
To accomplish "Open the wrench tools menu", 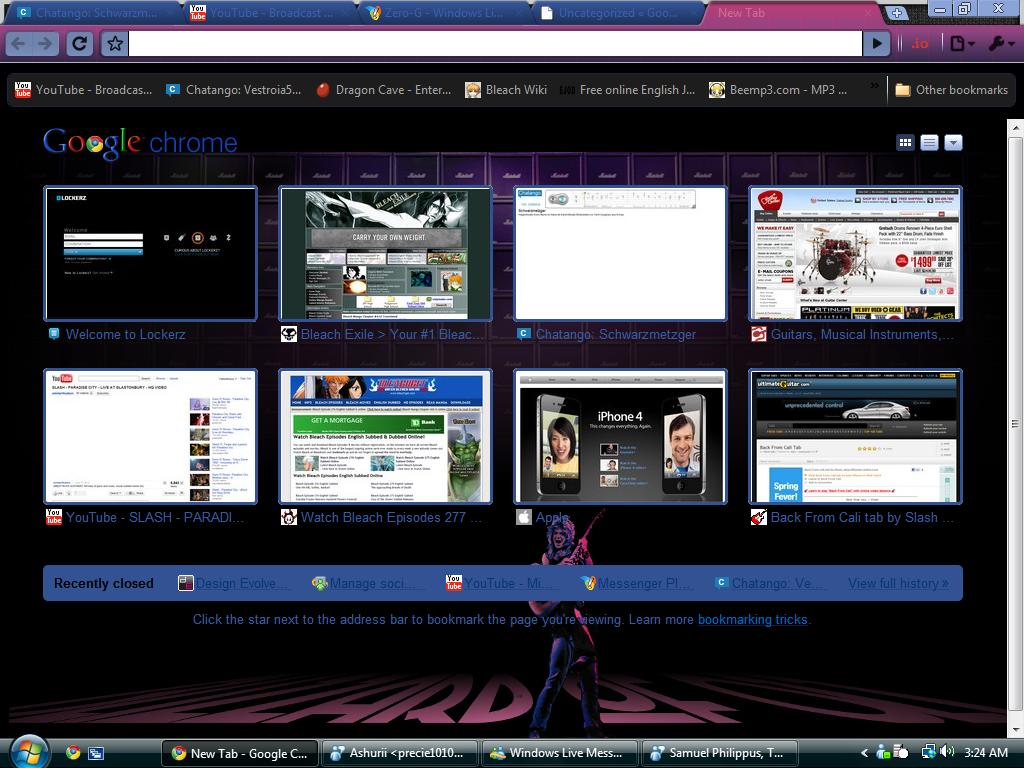I will coord(1000,44).
